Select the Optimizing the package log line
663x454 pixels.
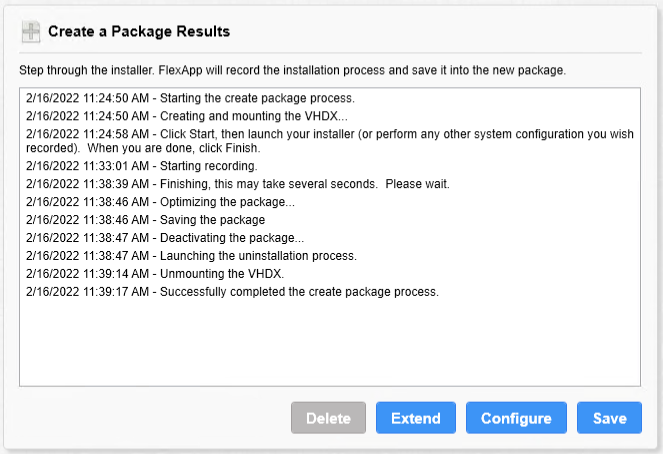160,202
